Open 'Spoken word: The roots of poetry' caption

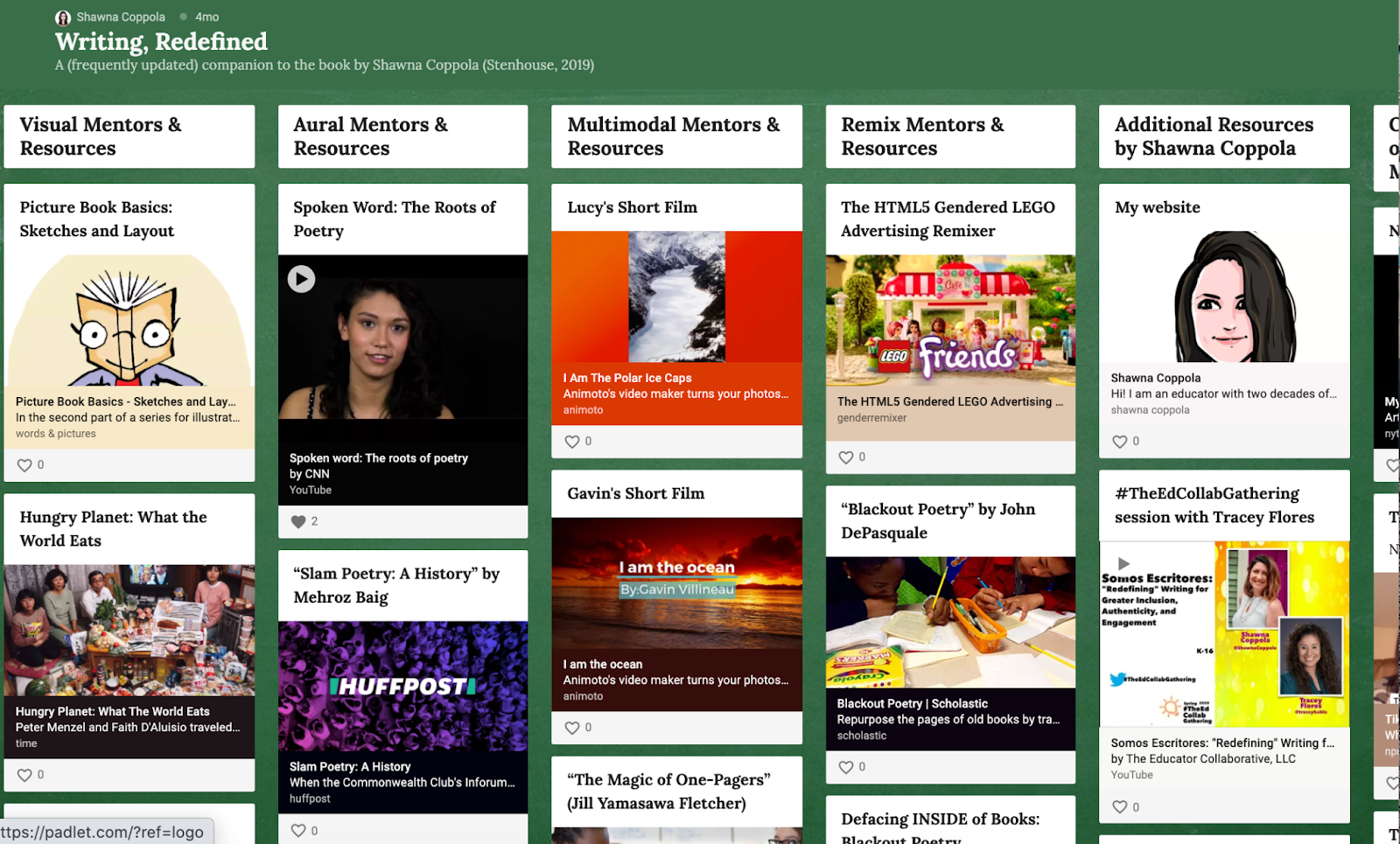pos(379,458)
